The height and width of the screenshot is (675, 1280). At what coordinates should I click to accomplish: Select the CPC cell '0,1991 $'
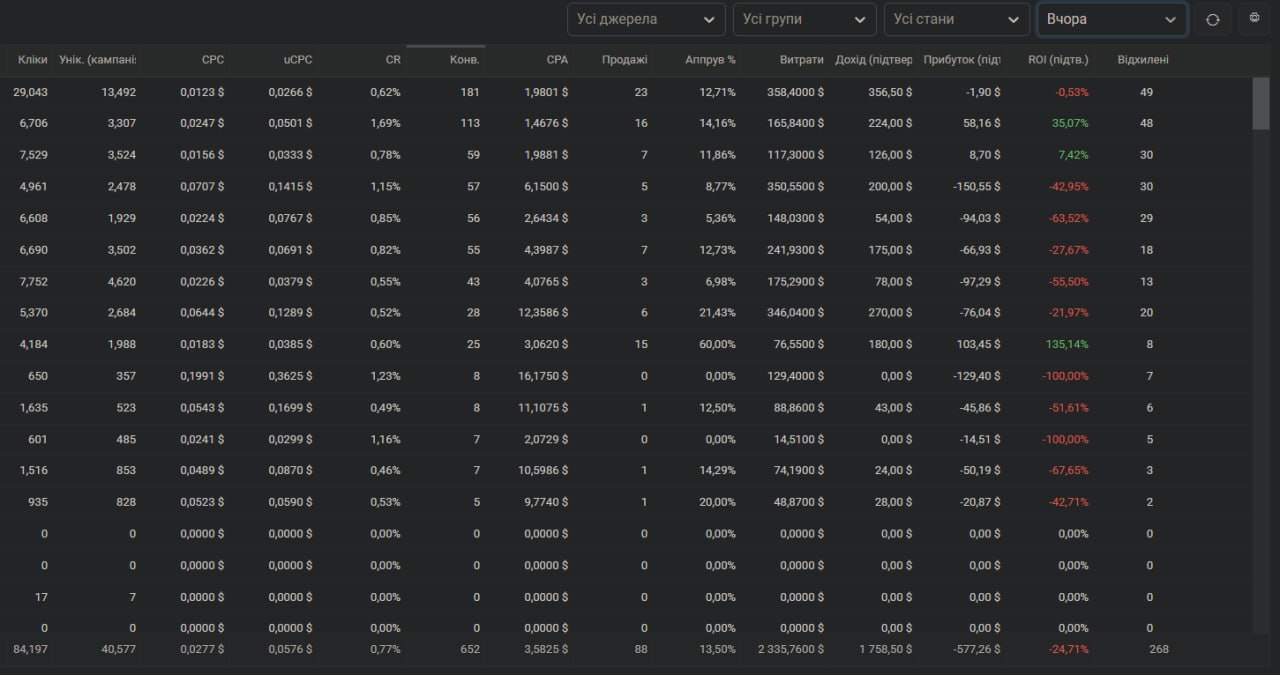202,376
